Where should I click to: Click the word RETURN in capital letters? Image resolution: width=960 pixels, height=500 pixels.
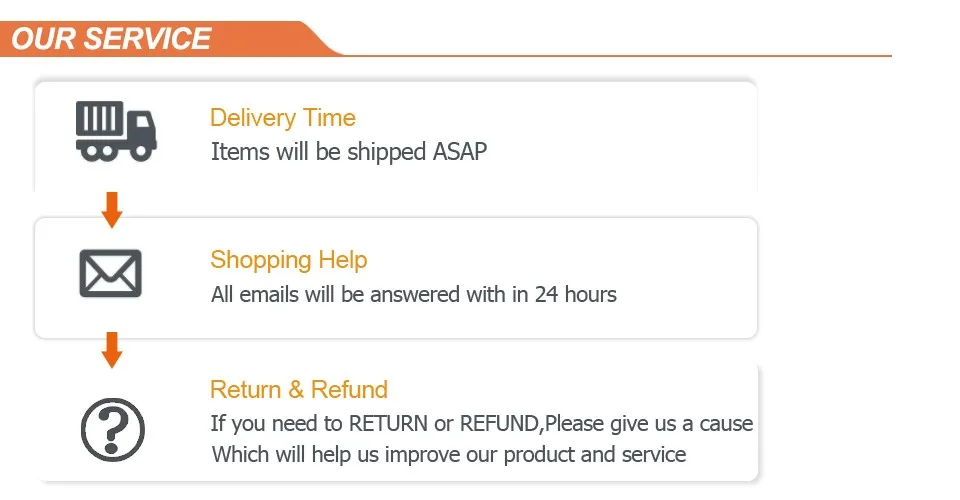[x=388, y=424]
